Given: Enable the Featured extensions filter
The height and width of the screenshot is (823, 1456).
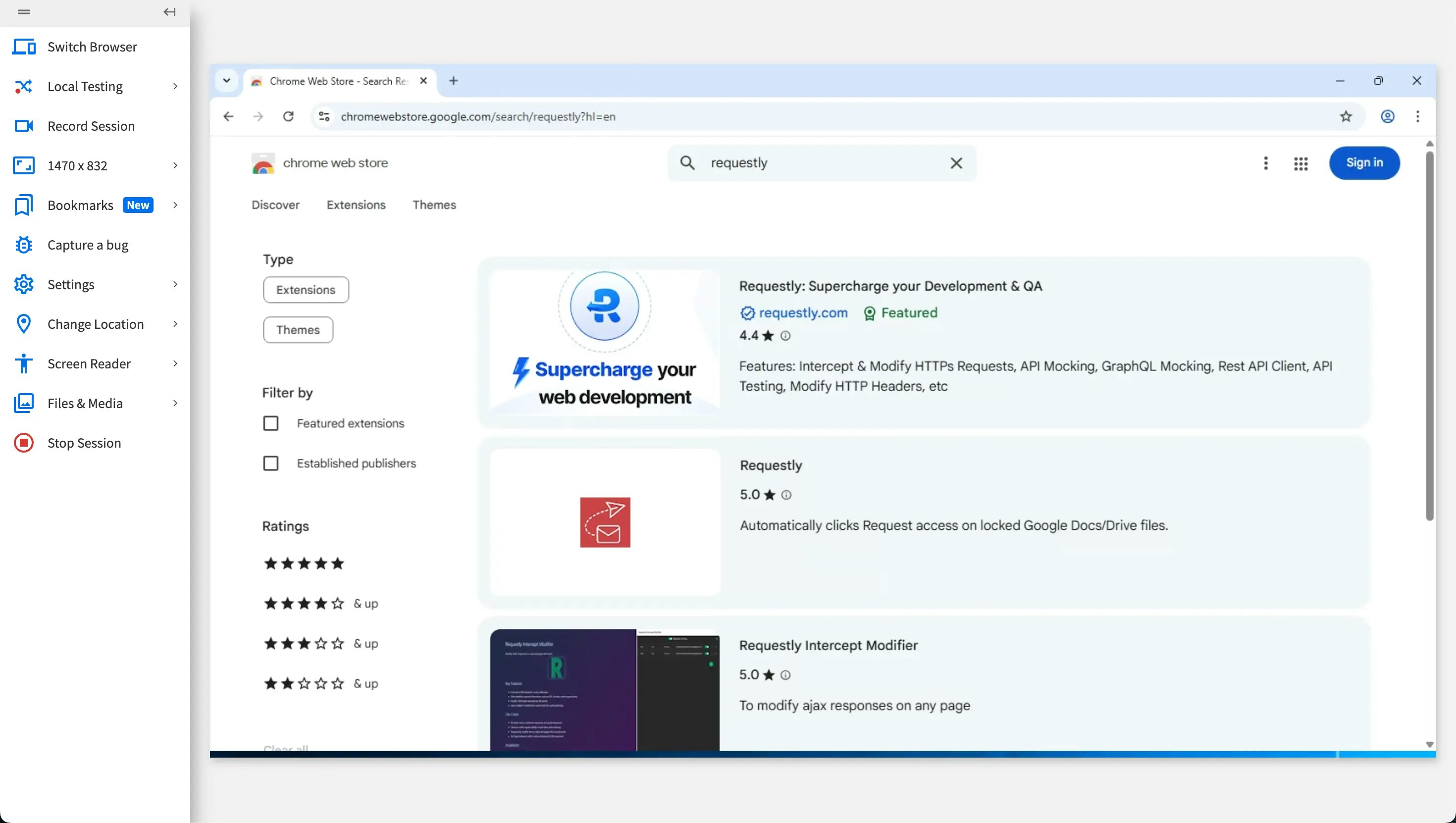Looking at the screenshot, I should pyautogui.click(x=271, y=422).
